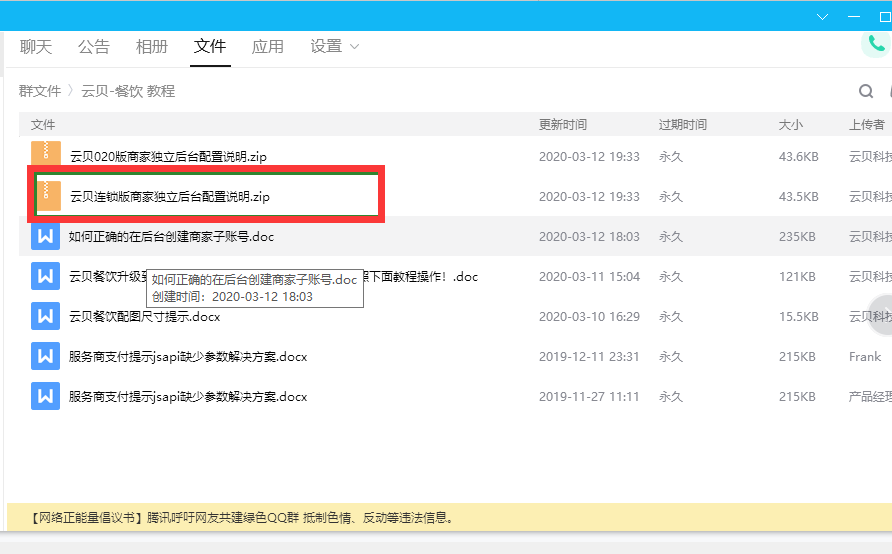The image size is (892, 554).
Task: Click the gray round arrow button at right edge
Action: coord(881,315)
